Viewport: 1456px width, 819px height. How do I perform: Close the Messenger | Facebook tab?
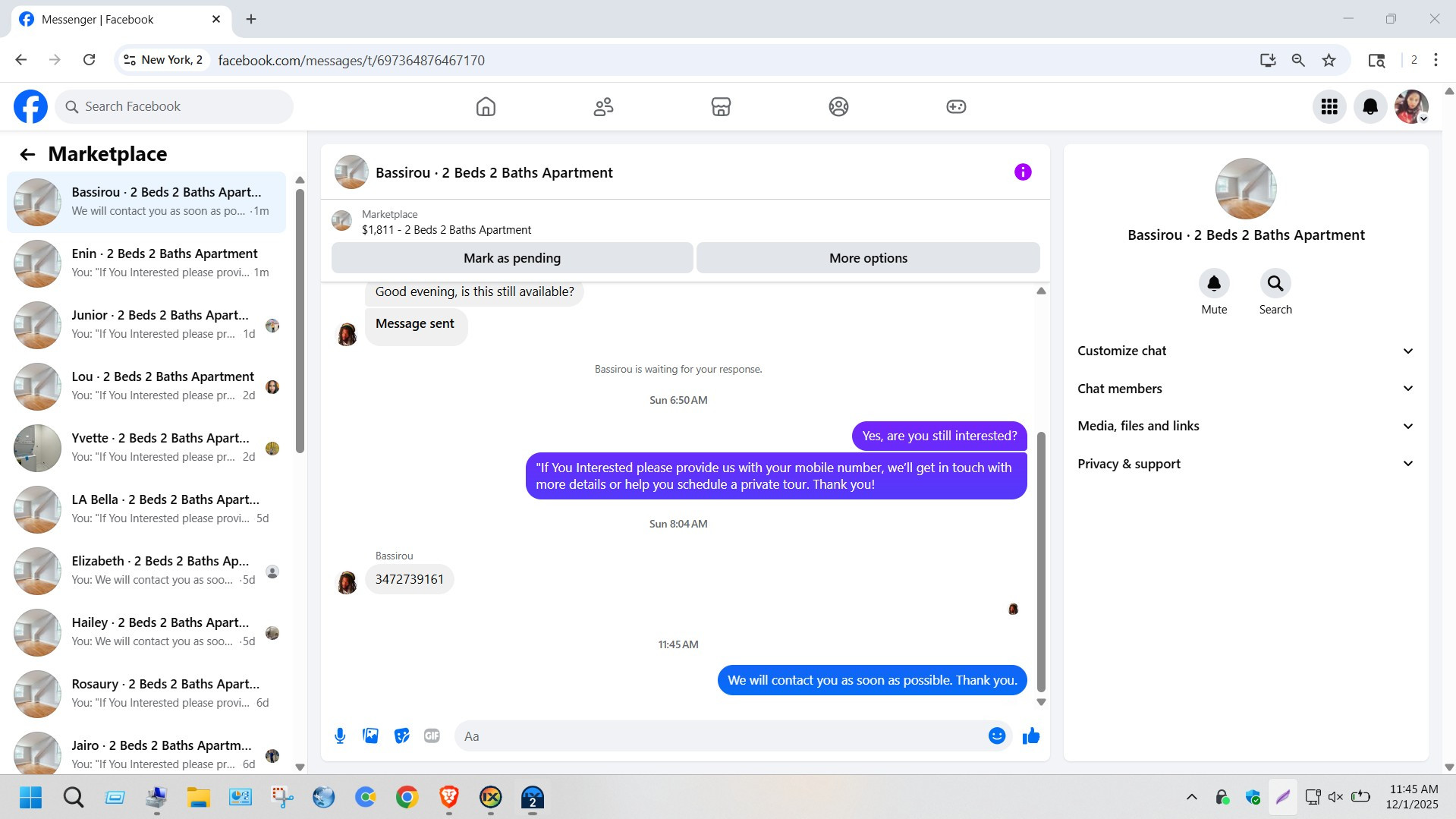click(x=216, y=19)
